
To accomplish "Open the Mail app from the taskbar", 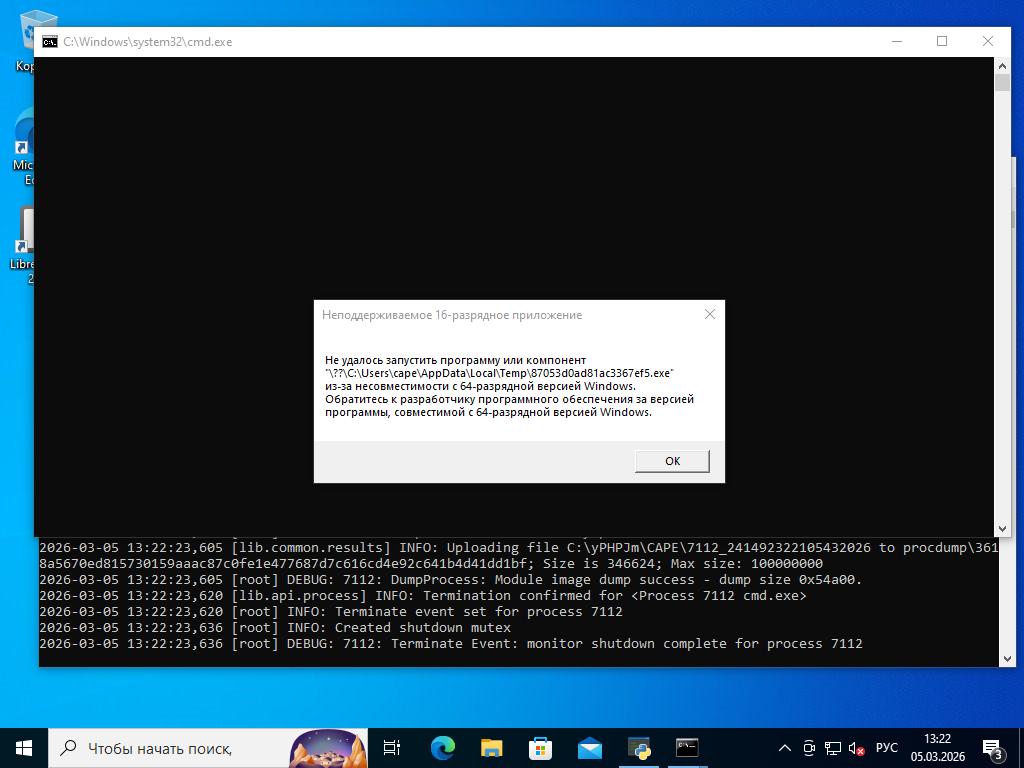I will (x=589, y=747).
